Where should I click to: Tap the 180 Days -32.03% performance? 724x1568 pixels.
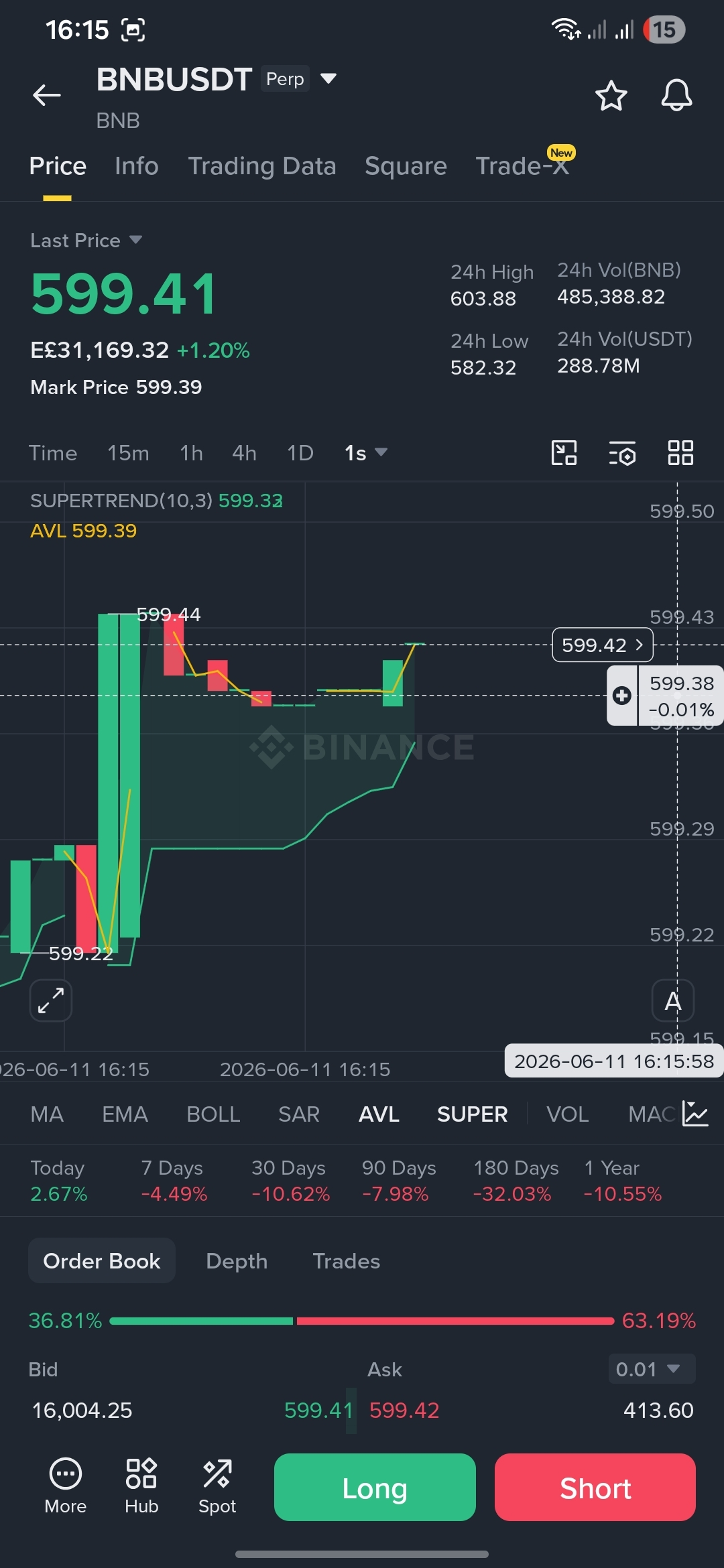coord(516,1181)
